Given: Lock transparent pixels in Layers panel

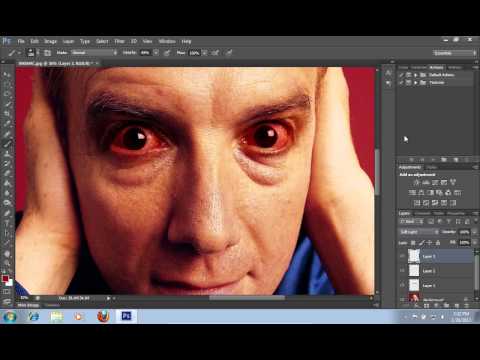Looking at the screenshot, I should 413,242.
